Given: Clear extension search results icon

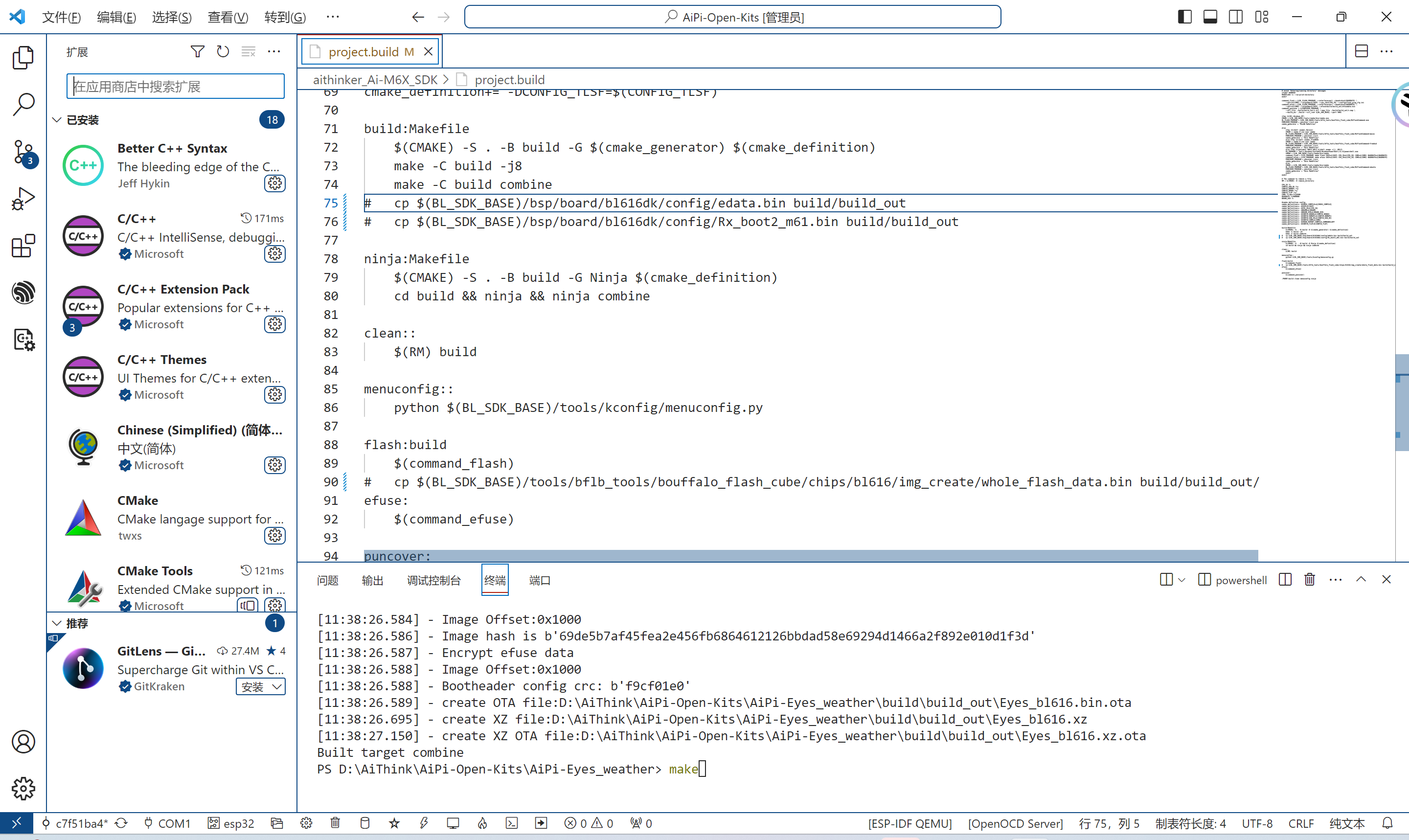Looking at the screenshot, I should point(249,51).
